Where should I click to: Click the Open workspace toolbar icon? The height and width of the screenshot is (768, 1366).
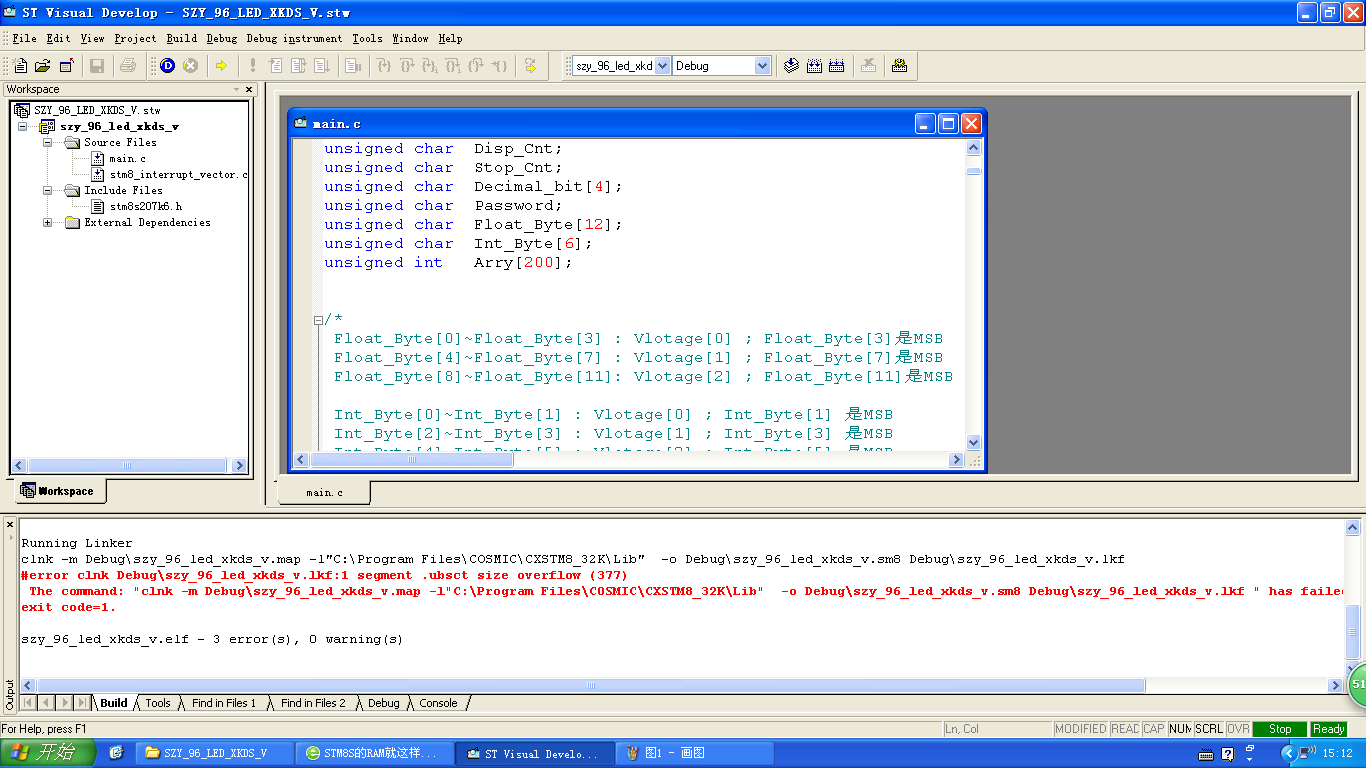click(66, 66)
